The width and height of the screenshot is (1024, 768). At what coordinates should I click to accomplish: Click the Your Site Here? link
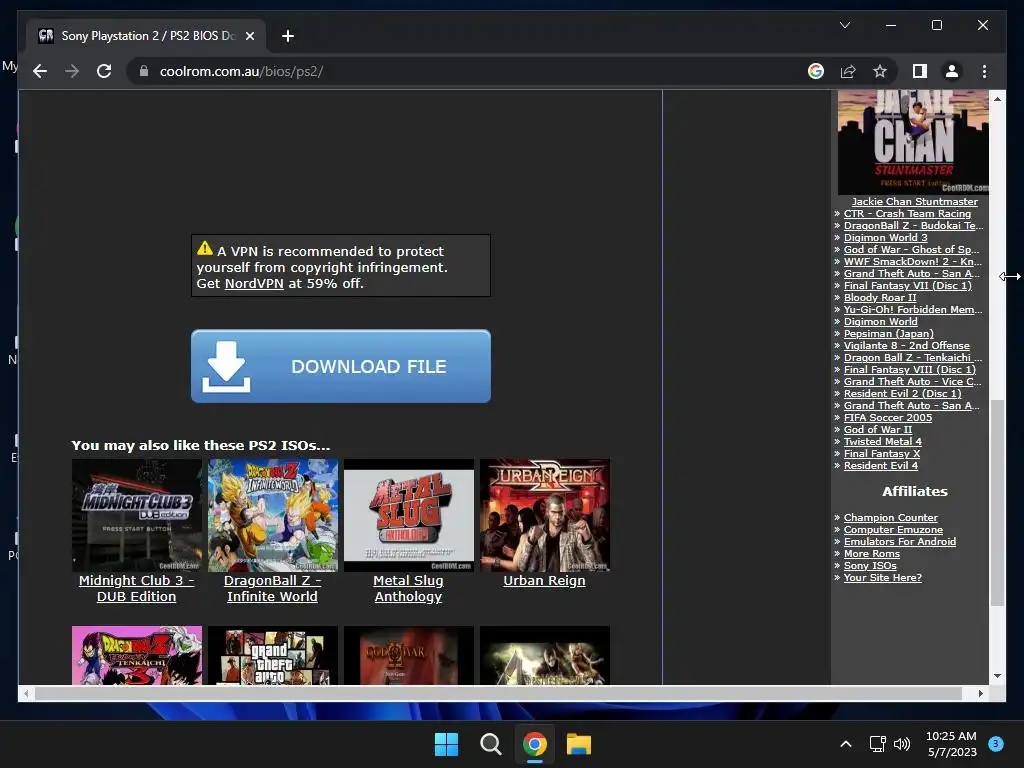click(x=882, y=577)
